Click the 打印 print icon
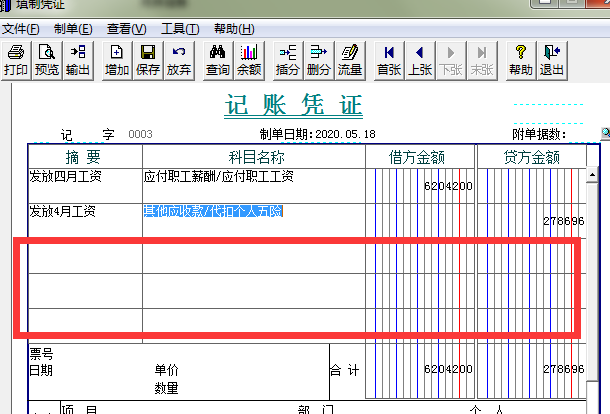Viewport: 610px width, 414px height. (16, 61)
